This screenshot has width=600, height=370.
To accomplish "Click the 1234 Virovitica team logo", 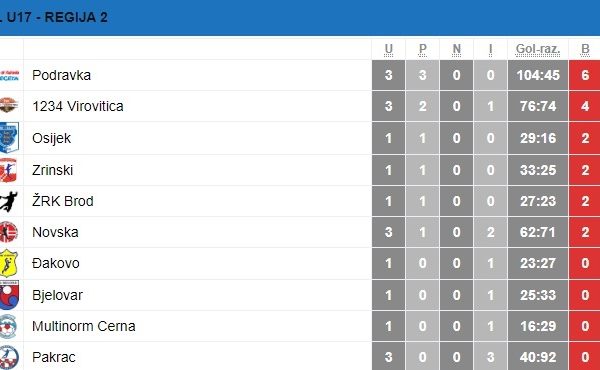I will click(x=9, y=105).
